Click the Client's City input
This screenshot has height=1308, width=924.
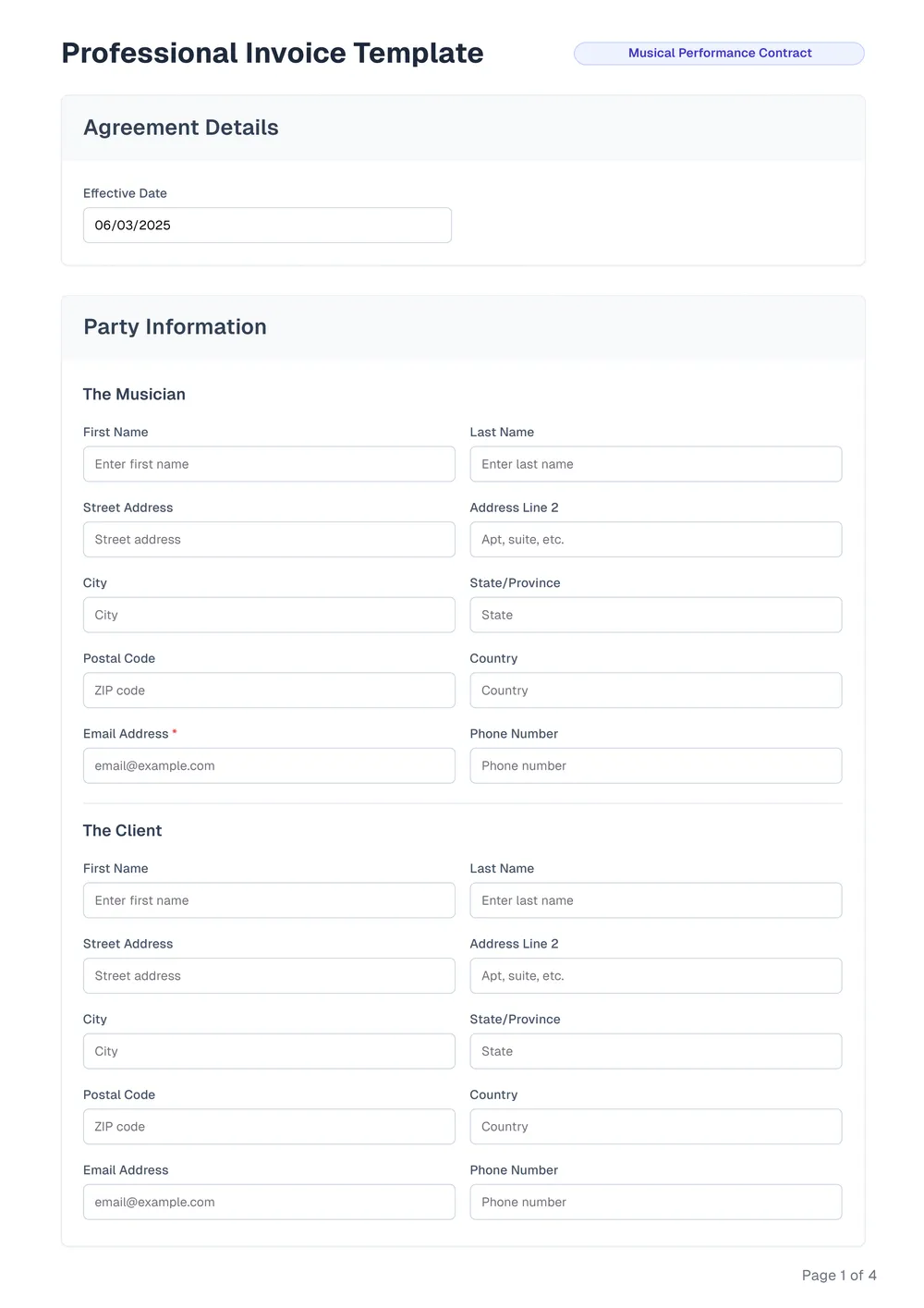[x=268, y=1051]
